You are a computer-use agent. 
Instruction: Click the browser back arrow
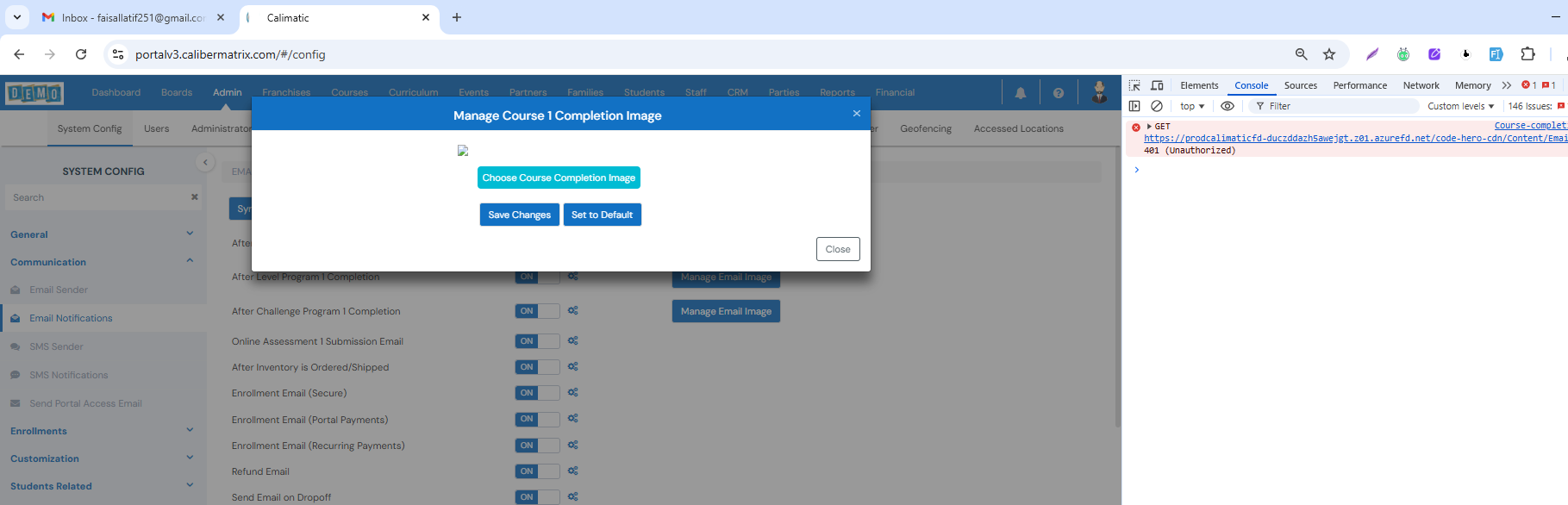[x=19, y=54]
